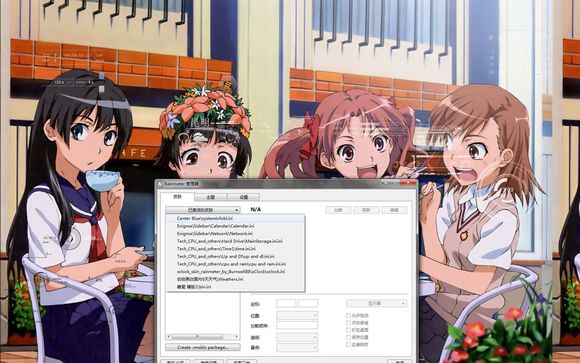Select the cpu and ram.ini skin entry
The width and height of the screenshot is (580, 363).
click(x=235, y=264)
